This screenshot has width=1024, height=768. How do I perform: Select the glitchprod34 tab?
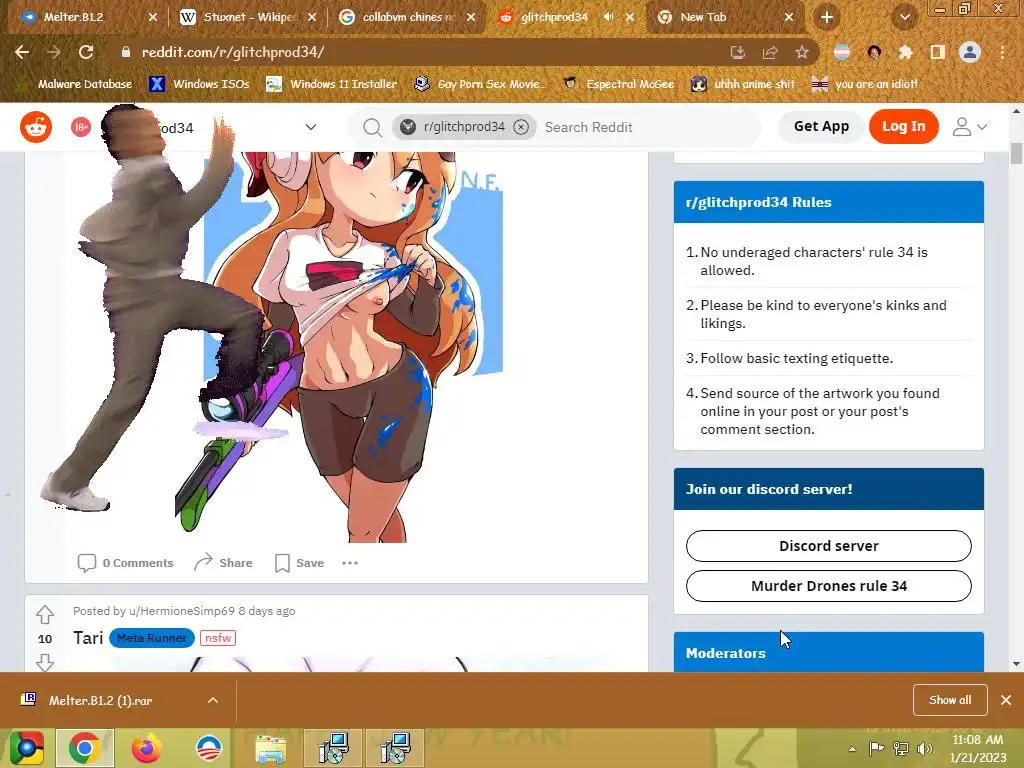click(566, 18)
